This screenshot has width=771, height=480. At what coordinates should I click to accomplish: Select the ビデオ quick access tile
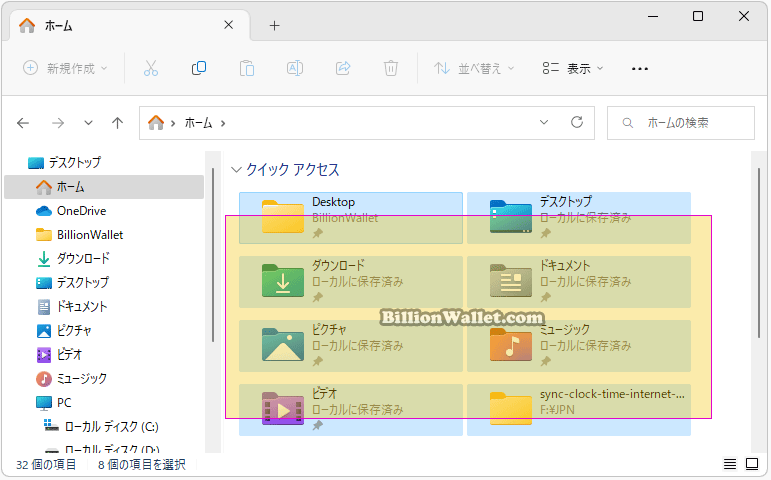pyautogui.click(x=351, y=410)
